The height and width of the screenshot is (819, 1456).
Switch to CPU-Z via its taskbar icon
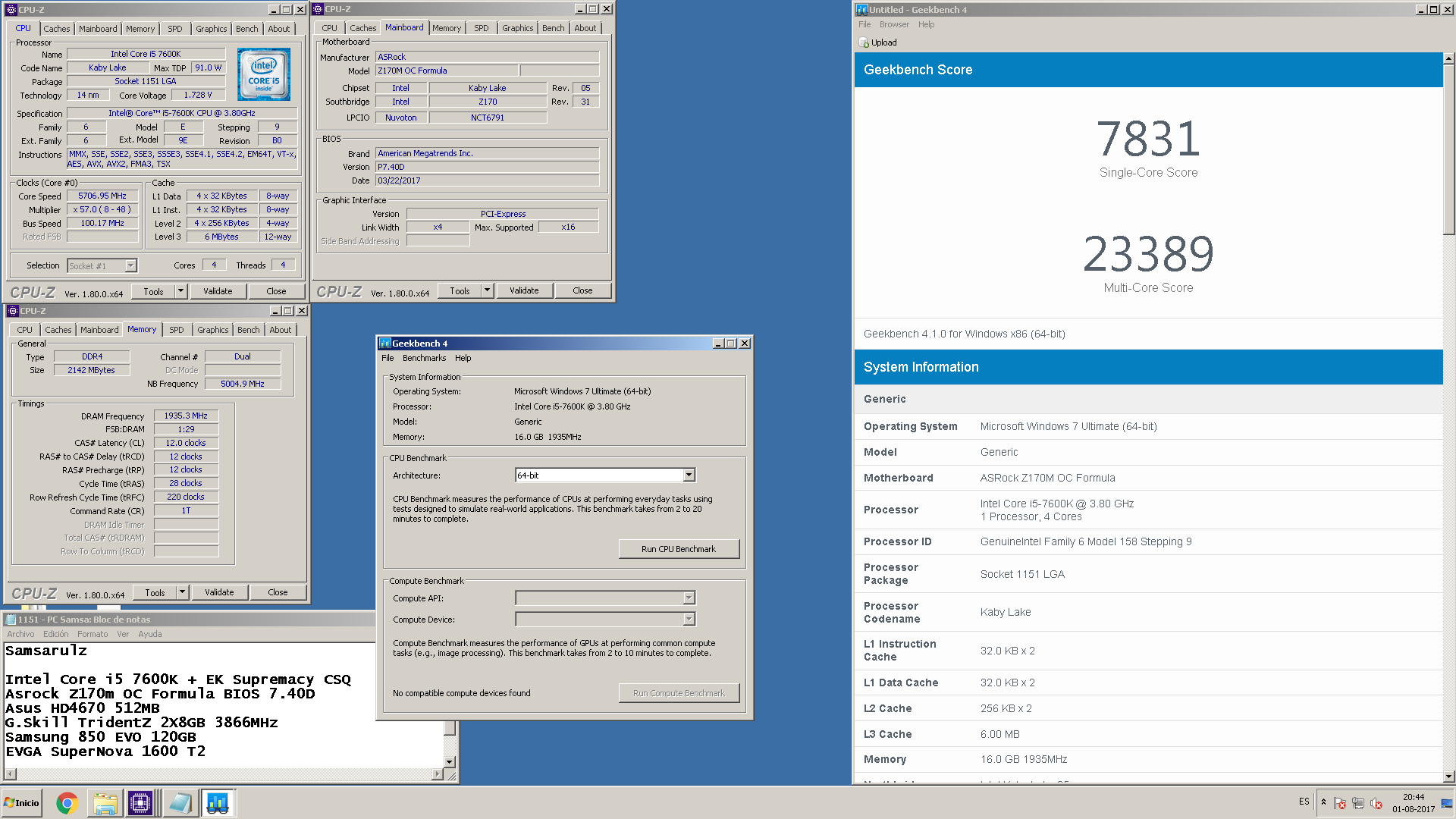pyautogui.click(x=140, y=803)
